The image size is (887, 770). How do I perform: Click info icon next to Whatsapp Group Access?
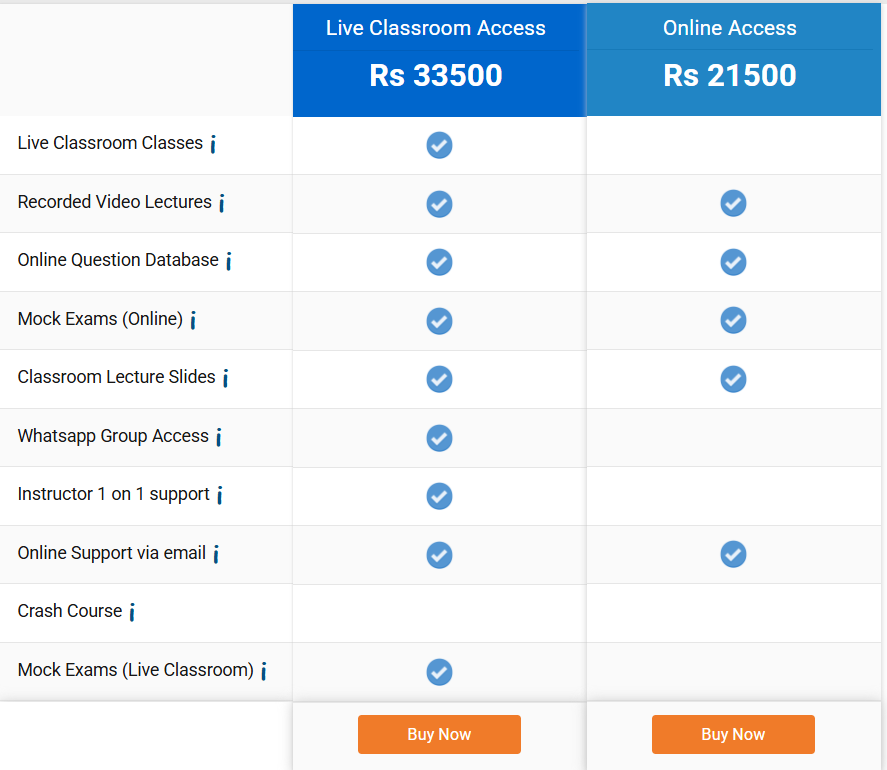[x=218, y=437]
